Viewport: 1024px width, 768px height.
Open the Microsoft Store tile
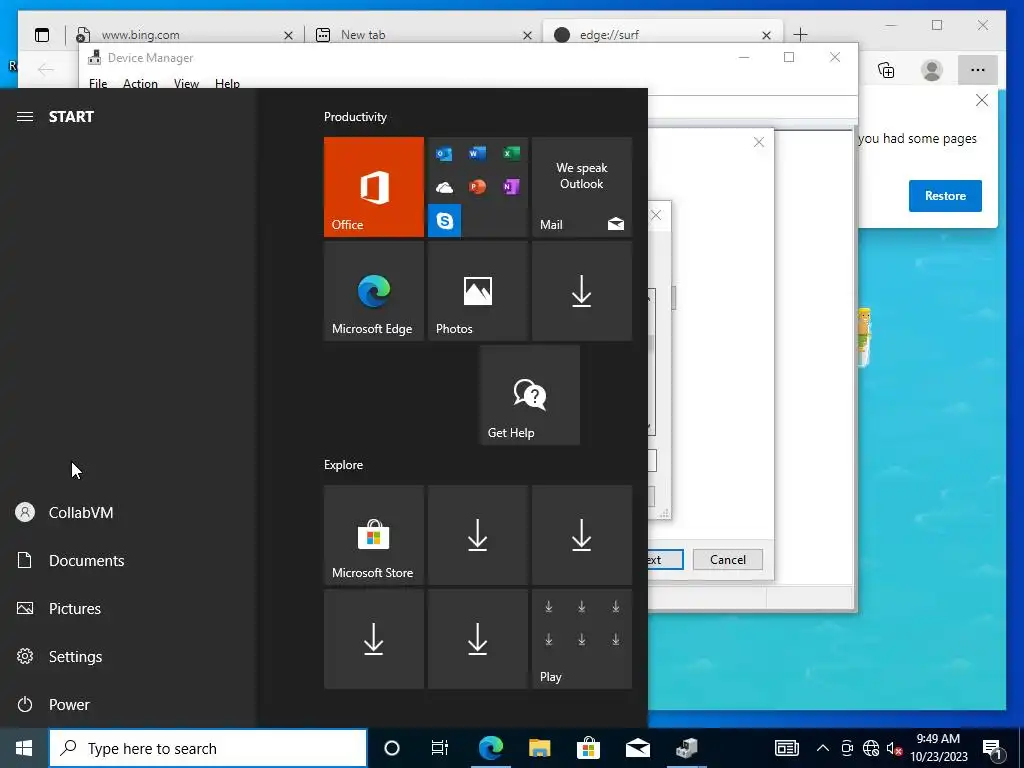[x=374, y=535]
